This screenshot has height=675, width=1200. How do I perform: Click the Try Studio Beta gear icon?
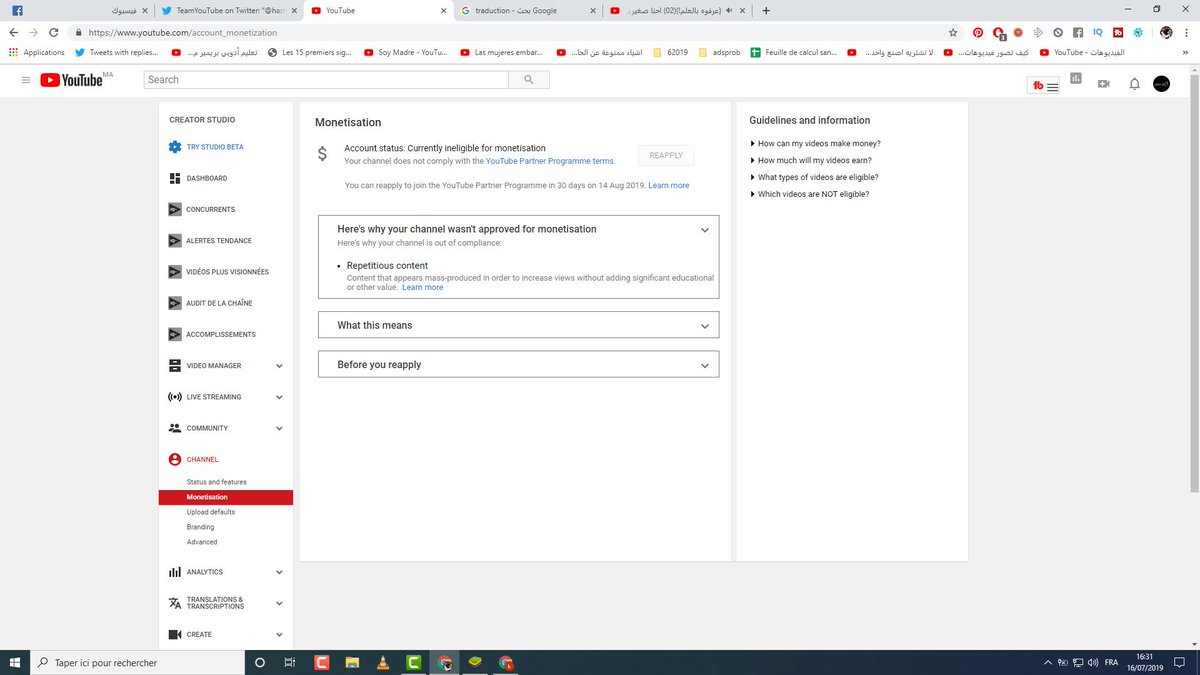click(x=175, y=147)
